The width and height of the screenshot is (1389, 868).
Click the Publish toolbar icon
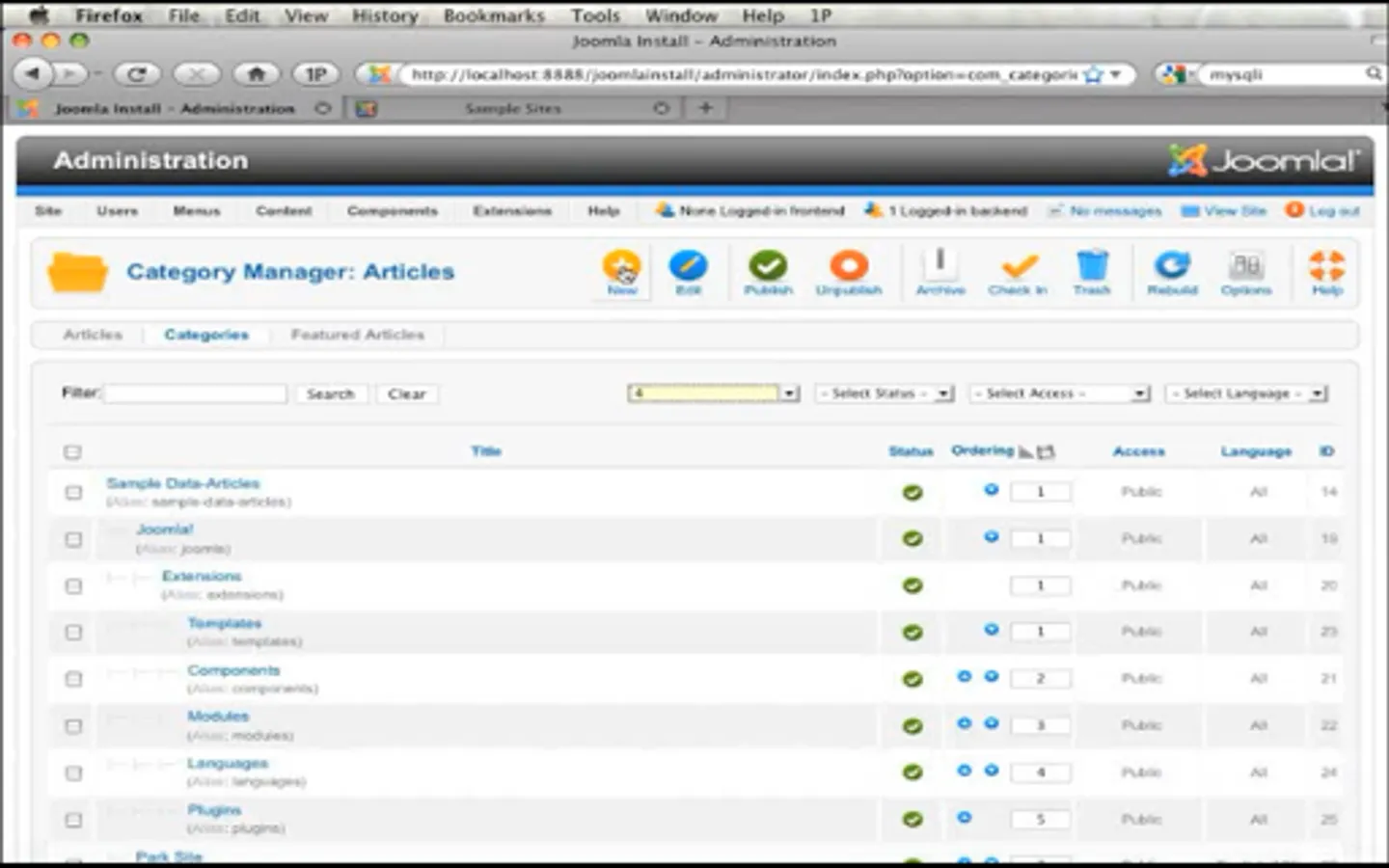point(768,272)
